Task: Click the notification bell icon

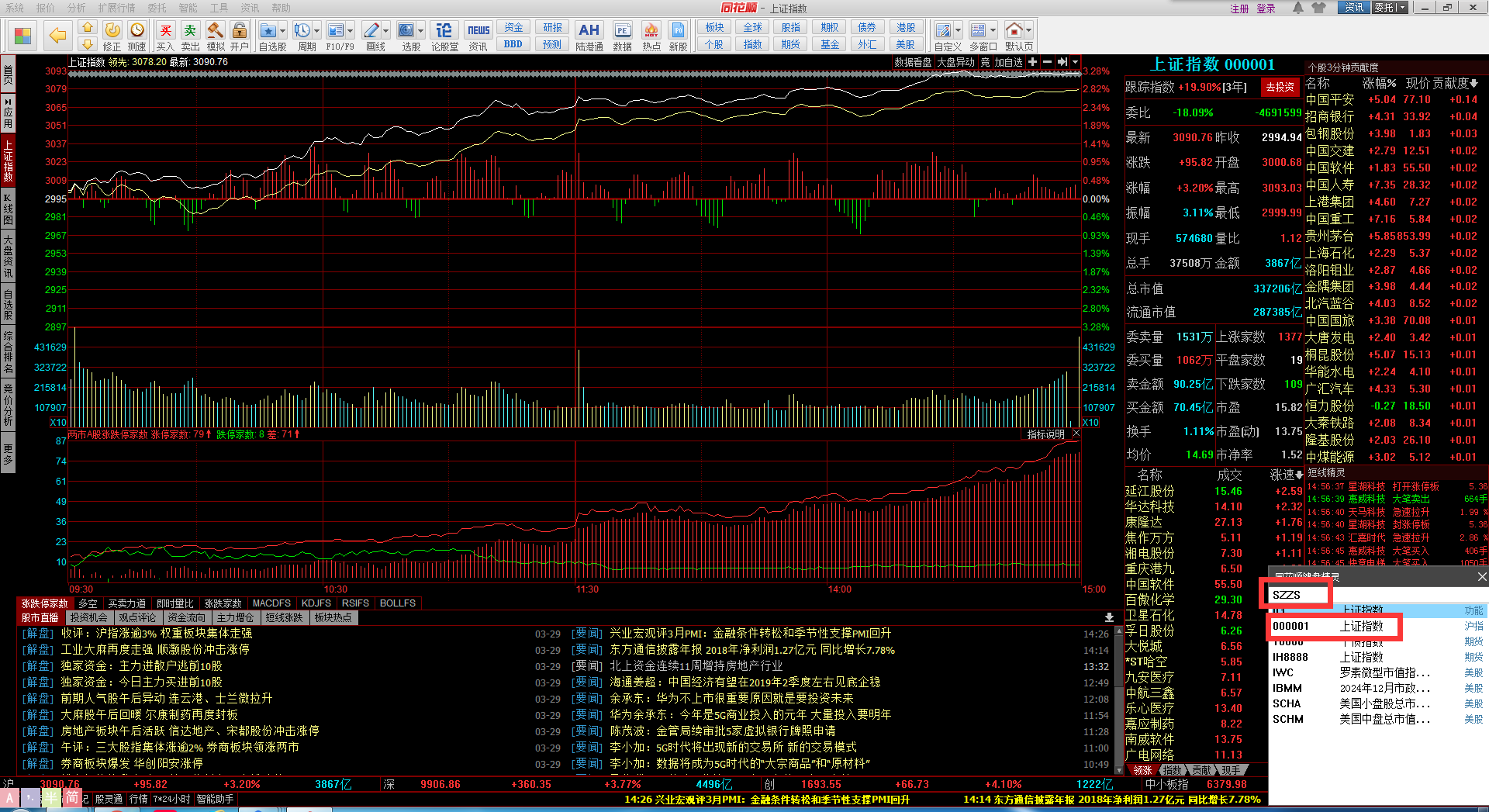Action: [x=1297, y=8]
